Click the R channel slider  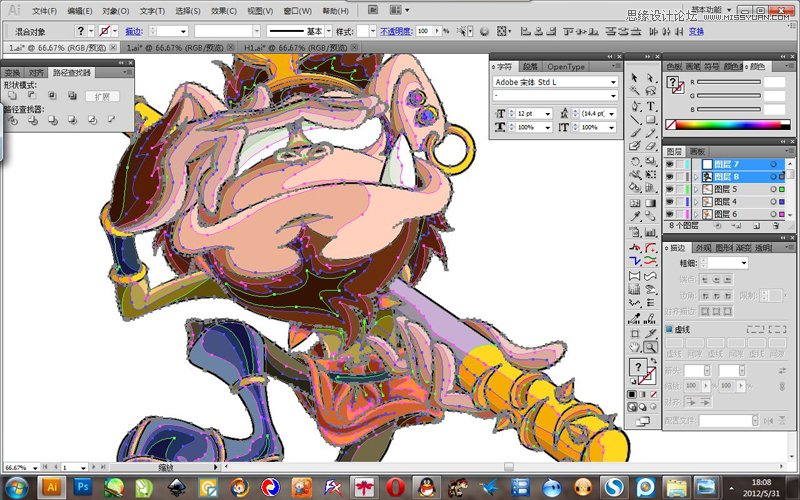729,82
